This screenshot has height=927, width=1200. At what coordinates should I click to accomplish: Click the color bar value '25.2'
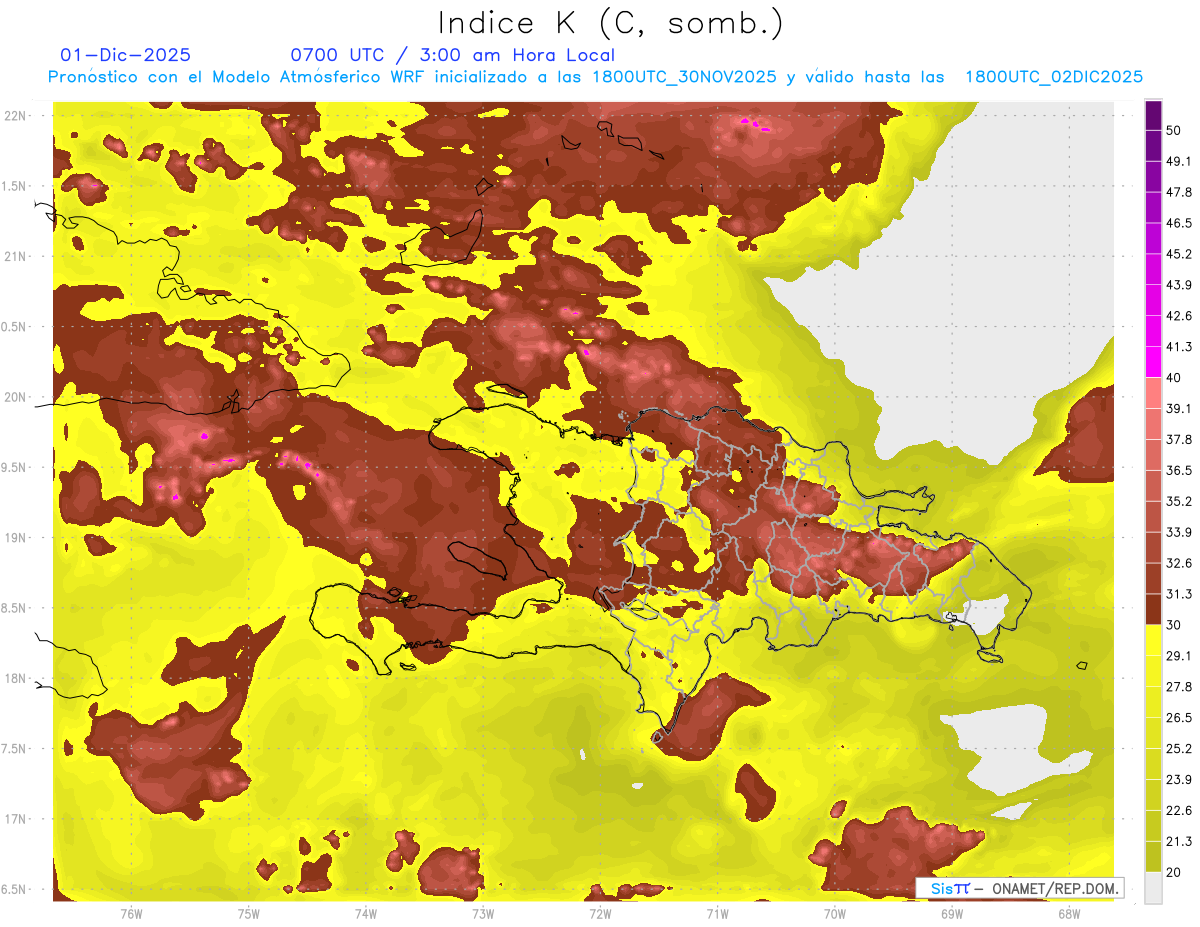(1179, 748)
